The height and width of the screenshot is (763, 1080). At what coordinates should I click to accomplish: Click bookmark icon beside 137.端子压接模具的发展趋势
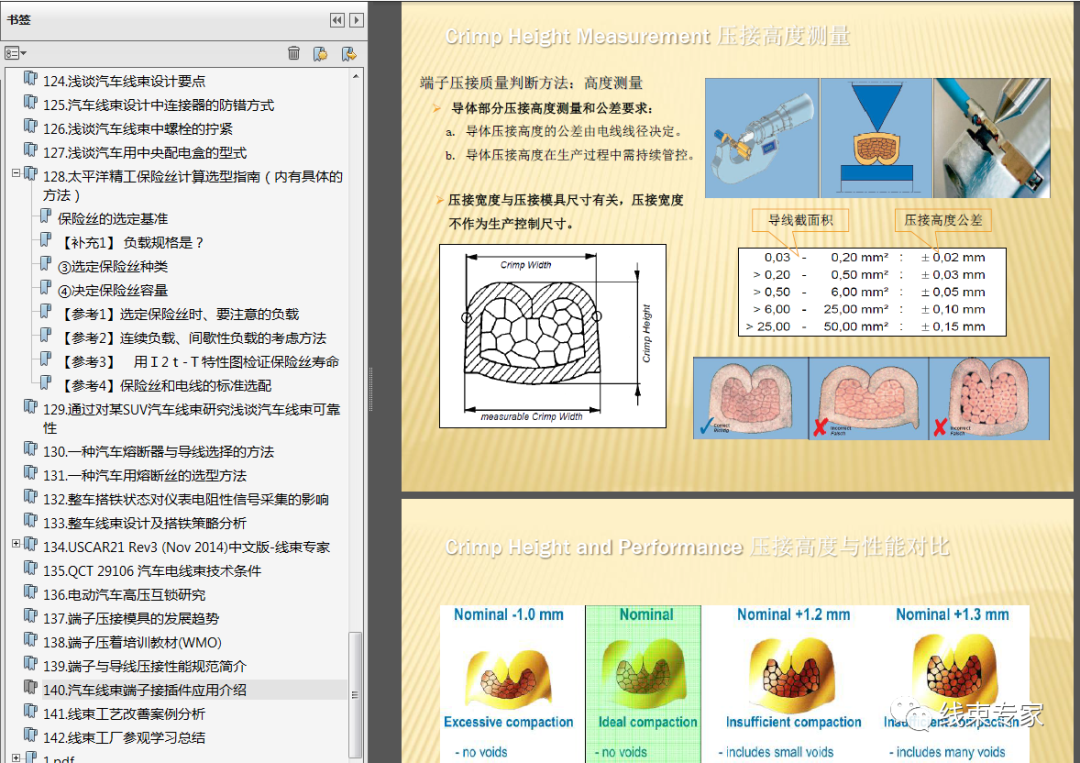coord(30,616)
